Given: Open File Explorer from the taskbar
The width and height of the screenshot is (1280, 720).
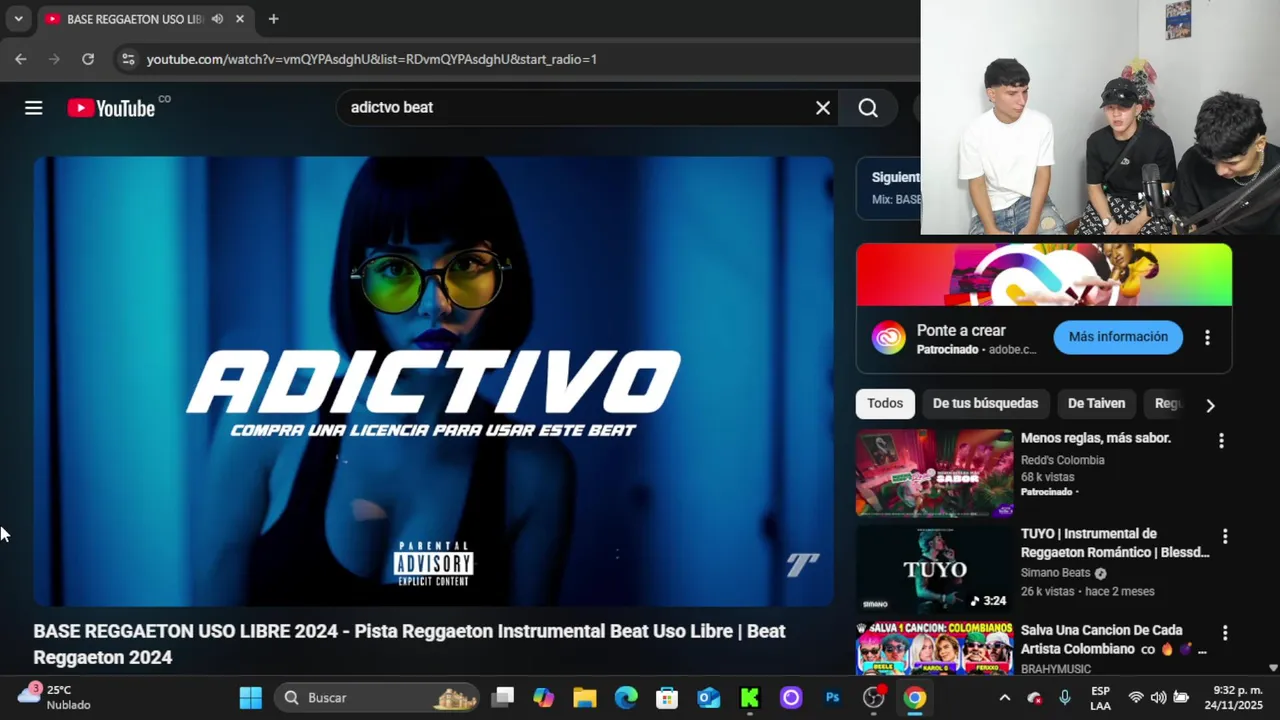Looking at the screenshot, I should coord(585,698).
